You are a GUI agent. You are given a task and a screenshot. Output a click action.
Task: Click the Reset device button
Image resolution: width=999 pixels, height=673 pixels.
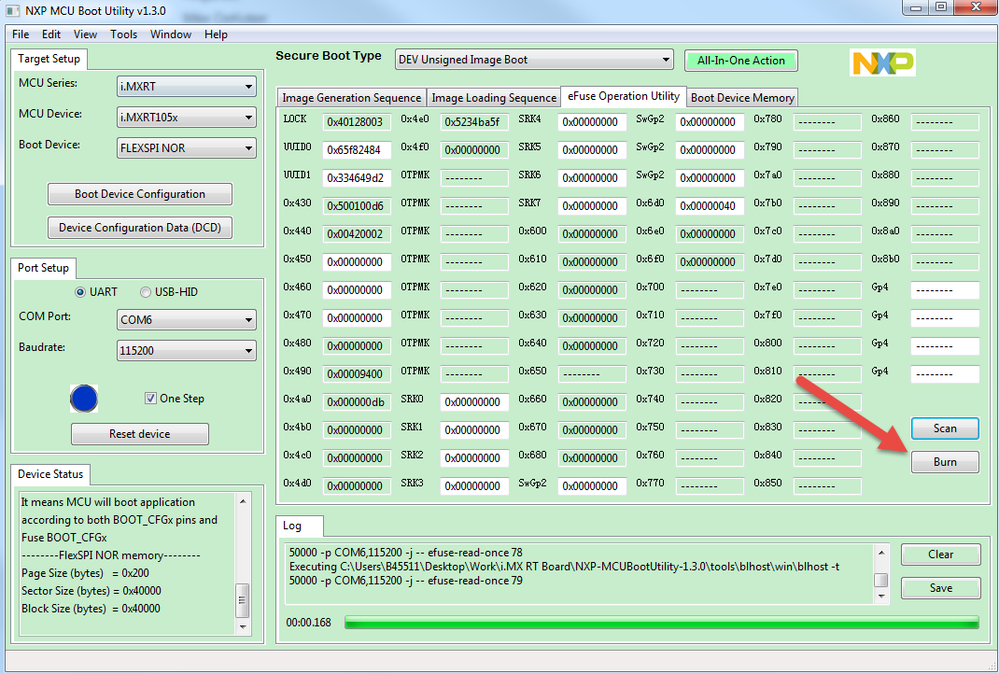140,434
